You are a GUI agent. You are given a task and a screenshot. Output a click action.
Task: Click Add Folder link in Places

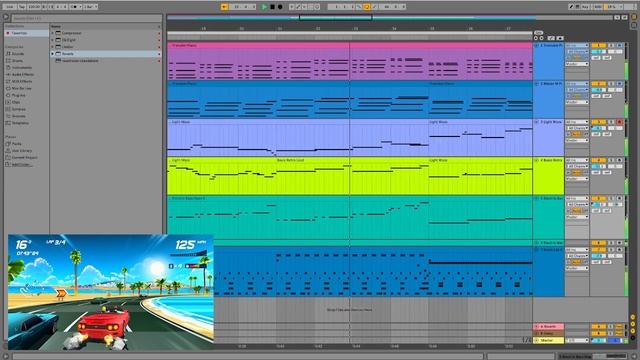point(22,164)
